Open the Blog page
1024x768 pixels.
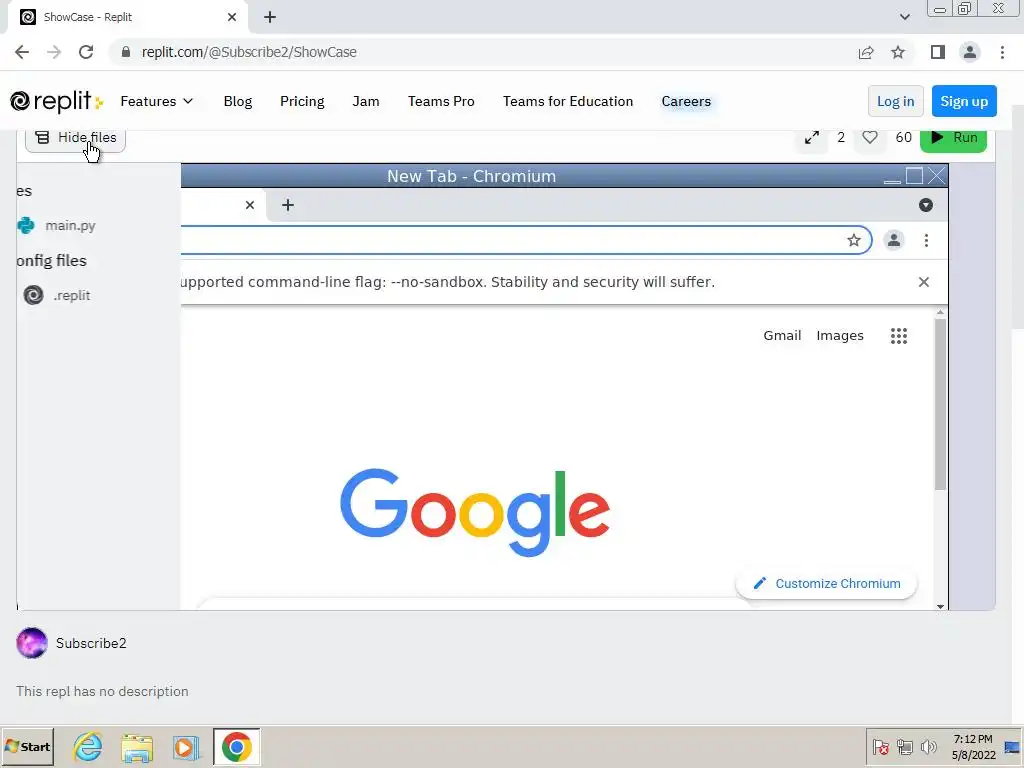[x=238, y=101]
